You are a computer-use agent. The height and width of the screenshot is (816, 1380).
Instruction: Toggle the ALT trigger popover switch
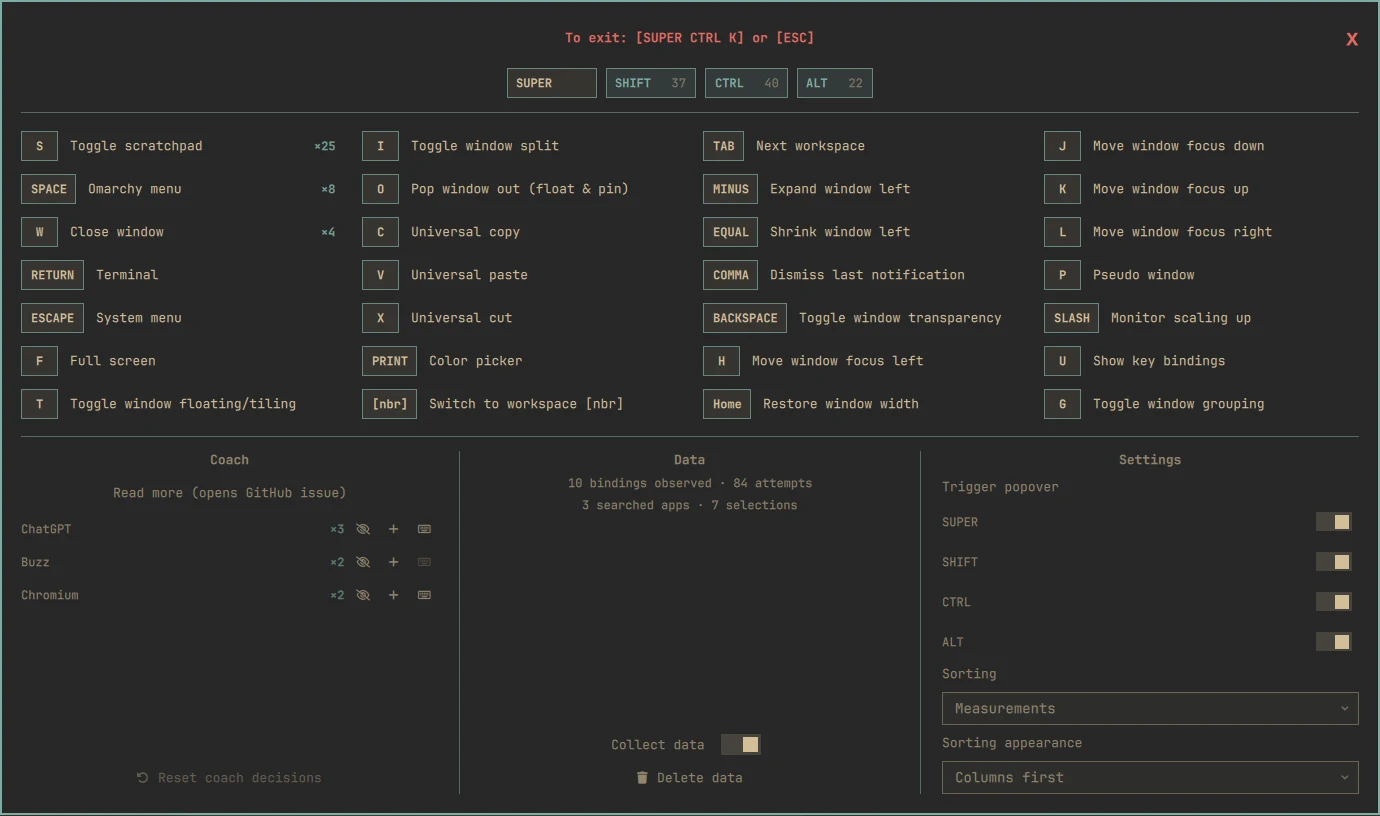click(1334, 642)
